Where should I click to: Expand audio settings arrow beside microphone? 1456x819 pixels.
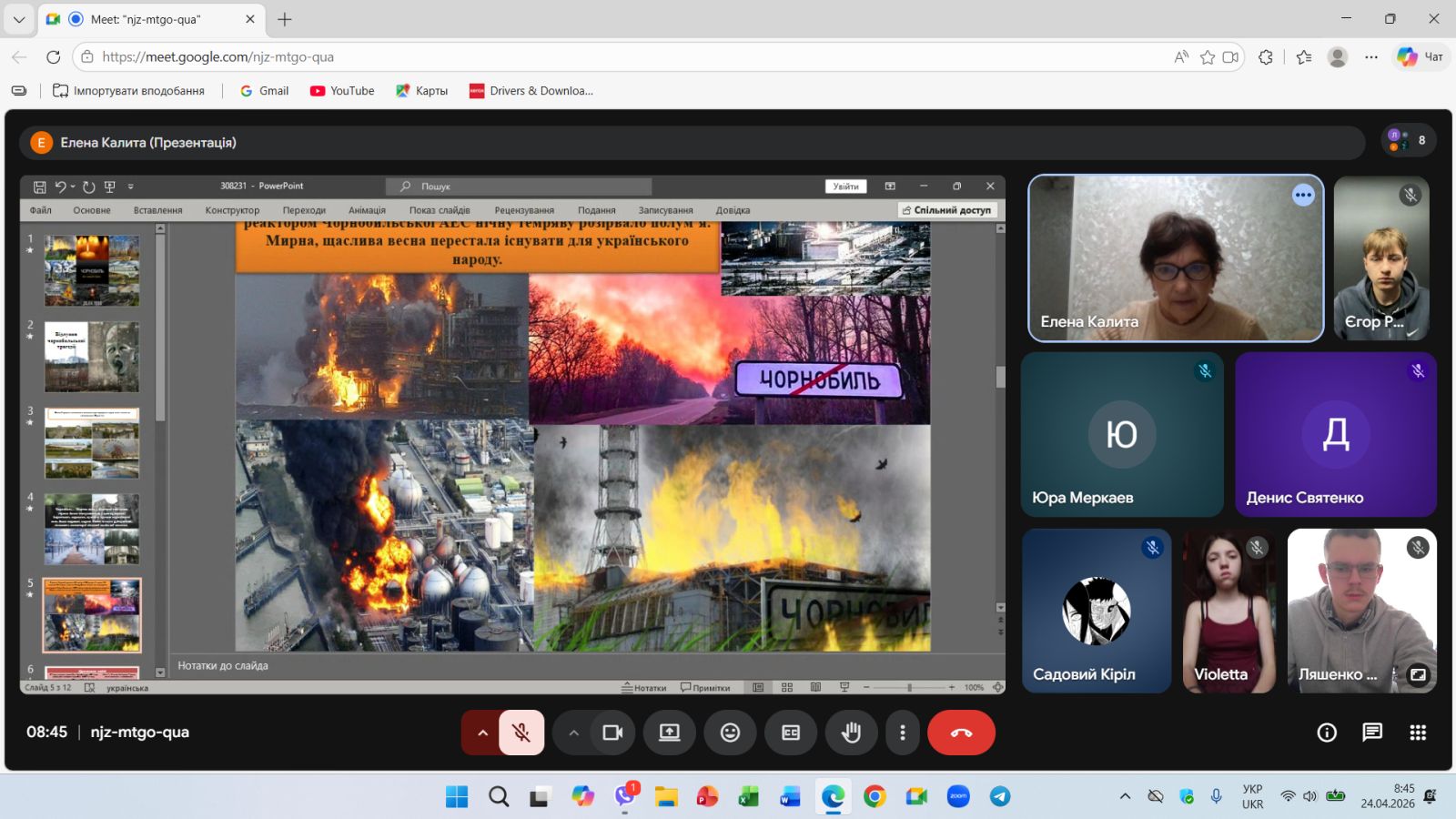482,733
